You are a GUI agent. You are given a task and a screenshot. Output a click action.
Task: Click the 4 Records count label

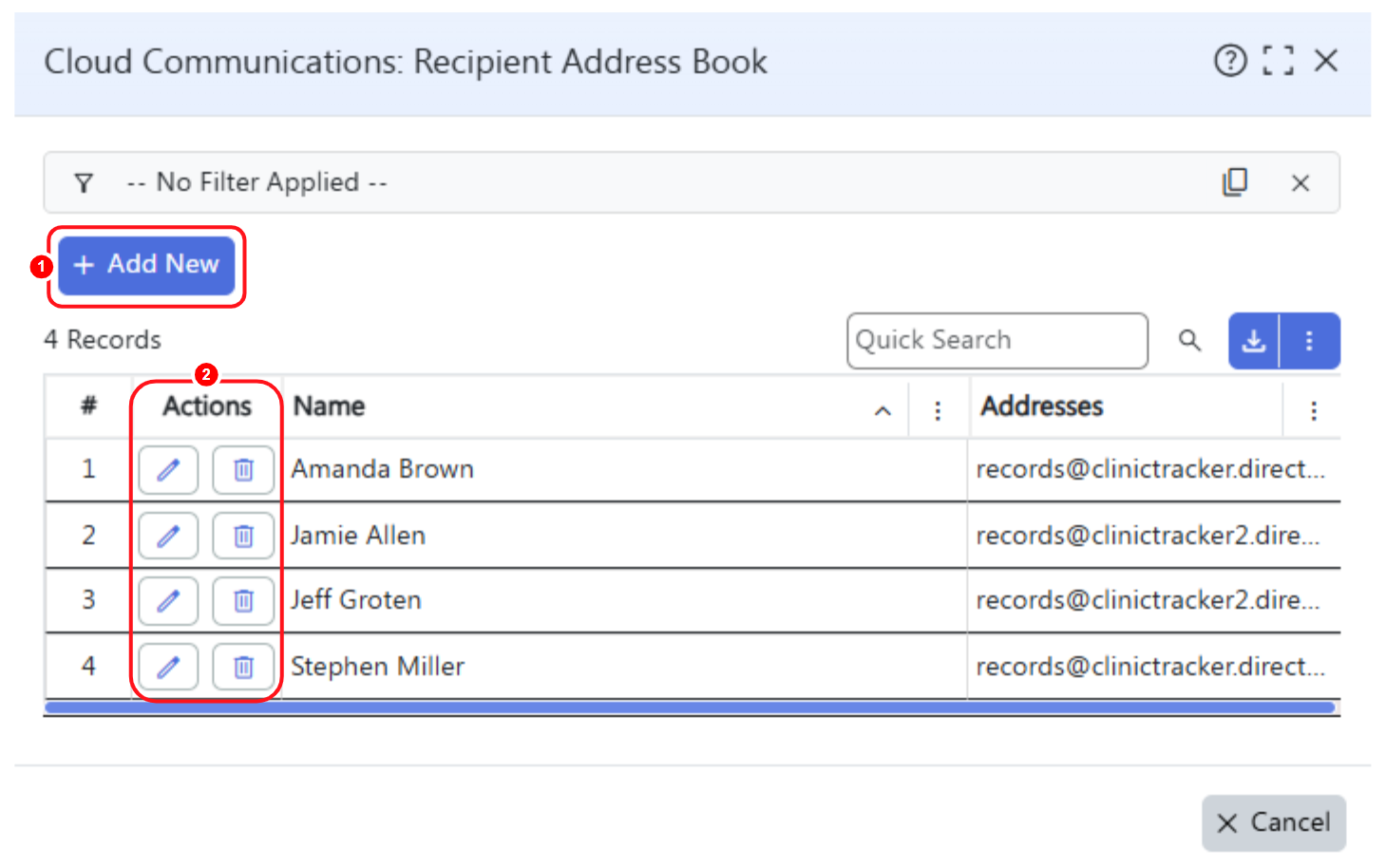pyautogui.click(x=103, y=340)
